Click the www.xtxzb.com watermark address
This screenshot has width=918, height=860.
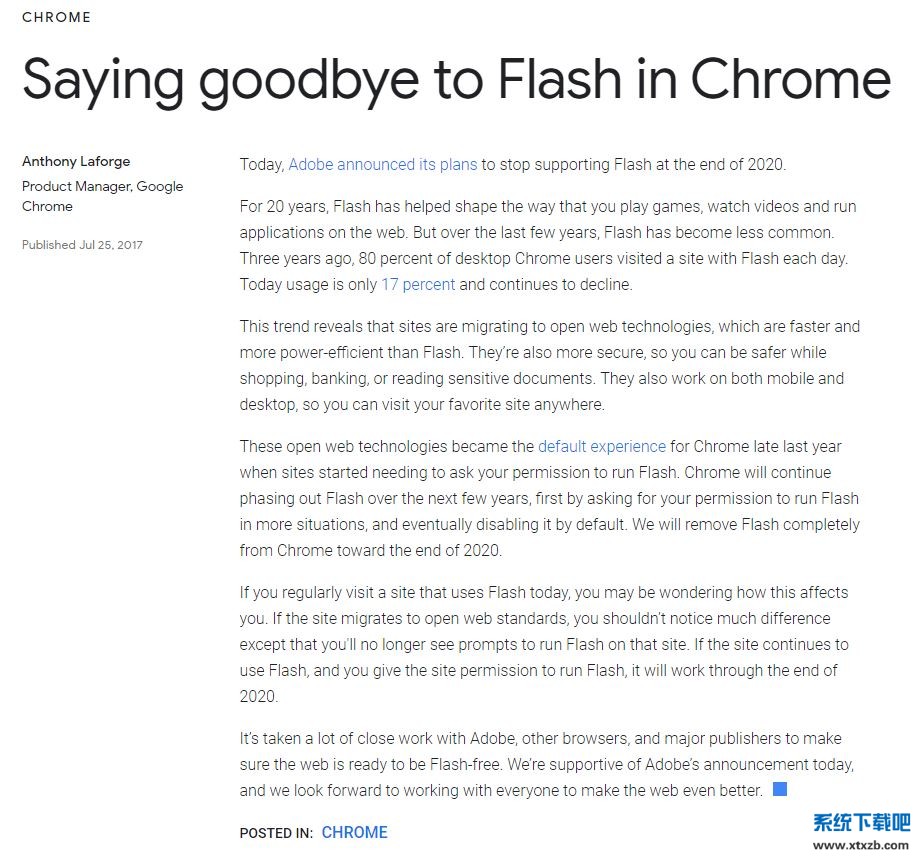coord(861,845)
